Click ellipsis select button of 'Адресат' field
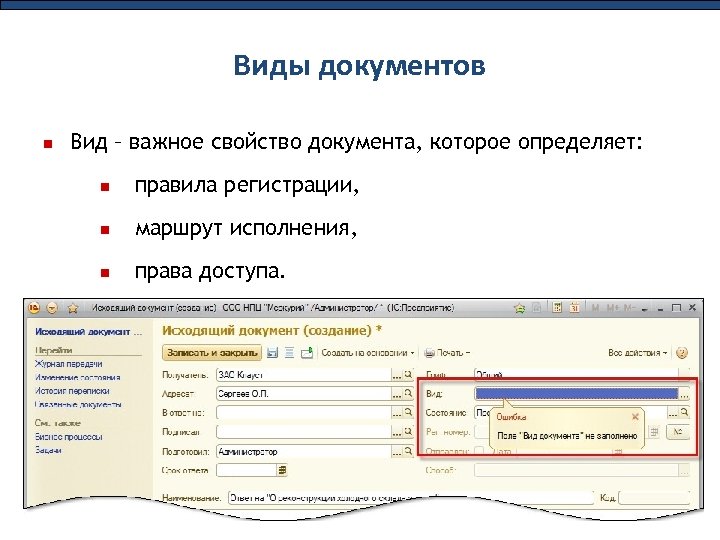Image resolution: width=720 pixels, height=540 pixels. pyautogui.click(x=397, y=394)
